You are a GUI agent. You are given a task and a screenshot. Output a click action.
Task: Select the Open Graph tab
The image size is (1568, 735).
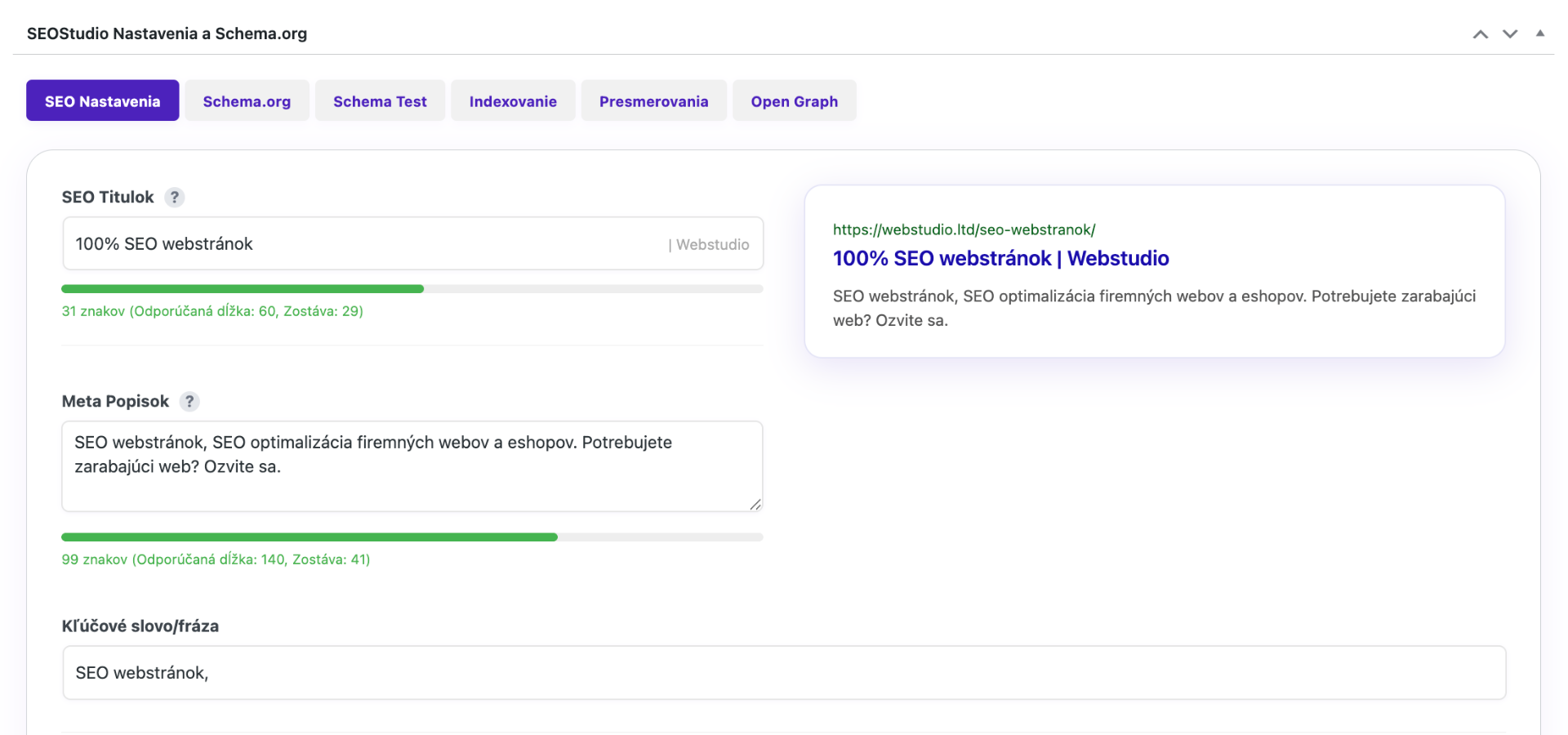point(794,101)
